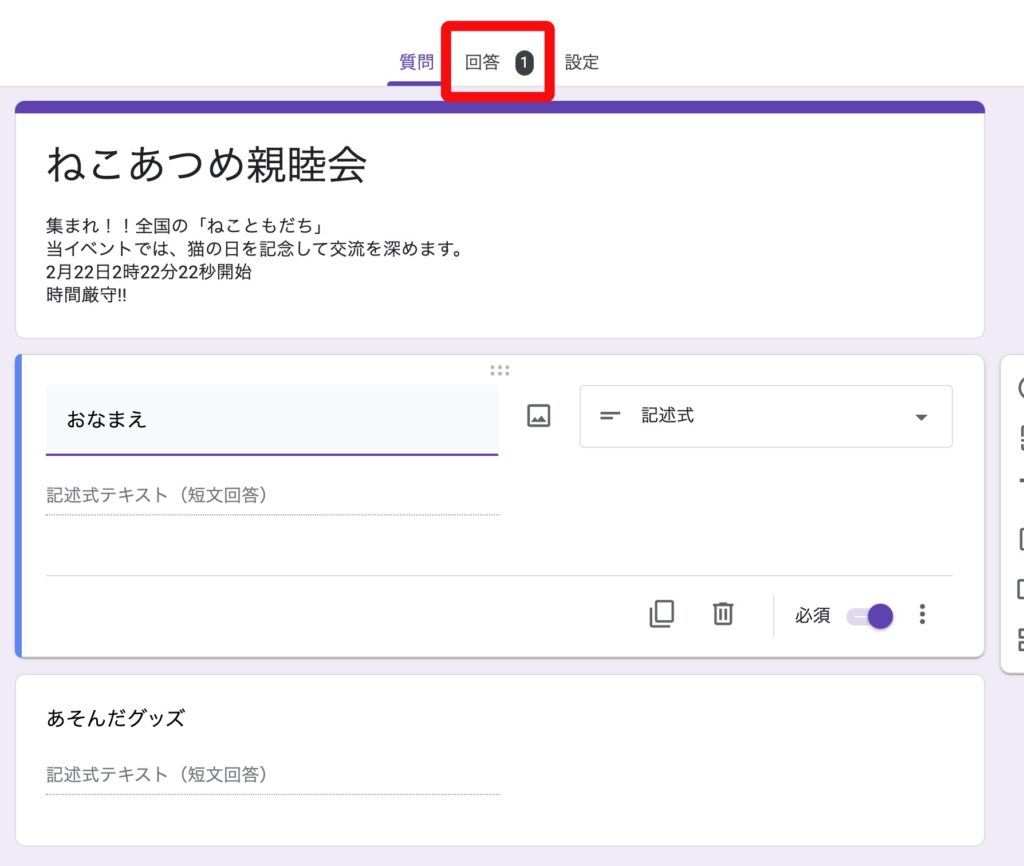
Task: Toggle the 必須 required switch
Action: click(x=870, y=616)
